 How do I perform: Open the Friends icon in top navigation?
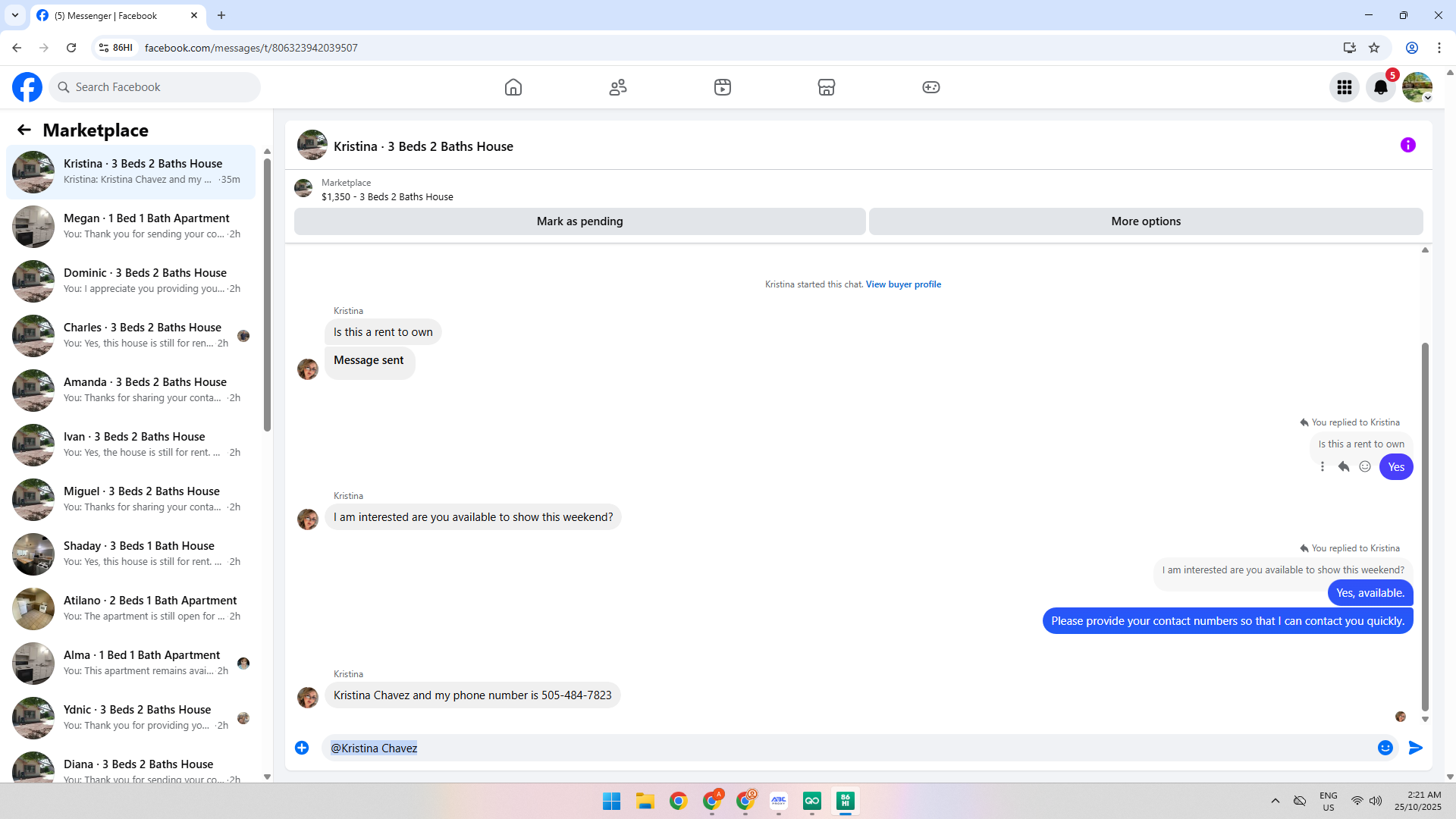coord(618,87)
